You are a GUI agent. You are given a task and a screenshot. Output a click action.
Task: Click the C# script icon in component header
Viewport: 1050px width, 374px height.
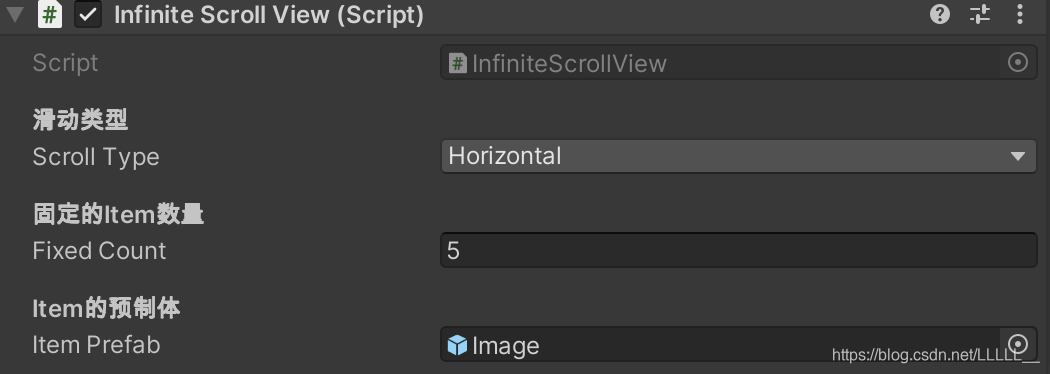50,14
